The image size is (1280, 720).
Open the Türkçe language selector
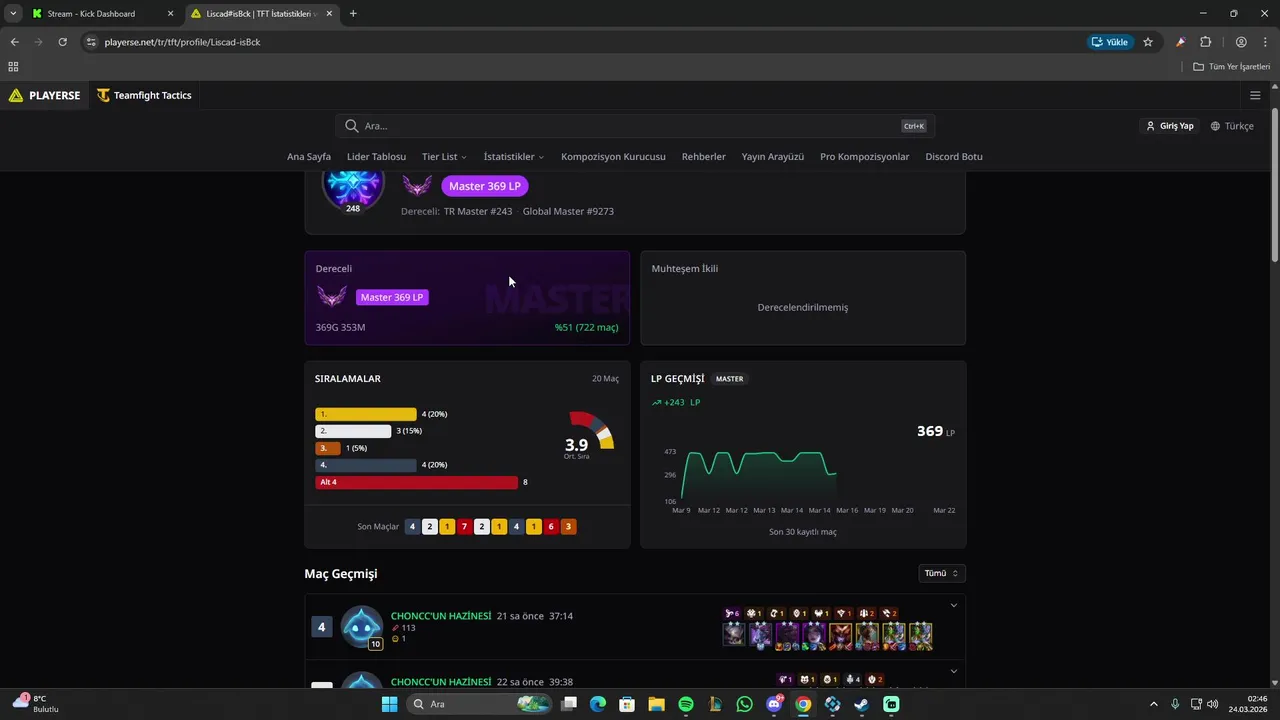[1232, 126]
